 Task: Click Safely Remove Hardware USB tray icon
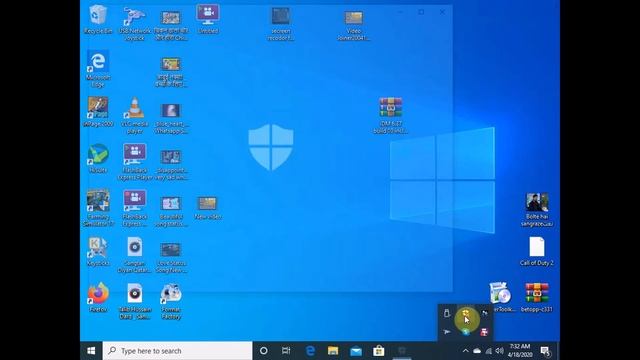pyautogui.click(x=447, y=313)
